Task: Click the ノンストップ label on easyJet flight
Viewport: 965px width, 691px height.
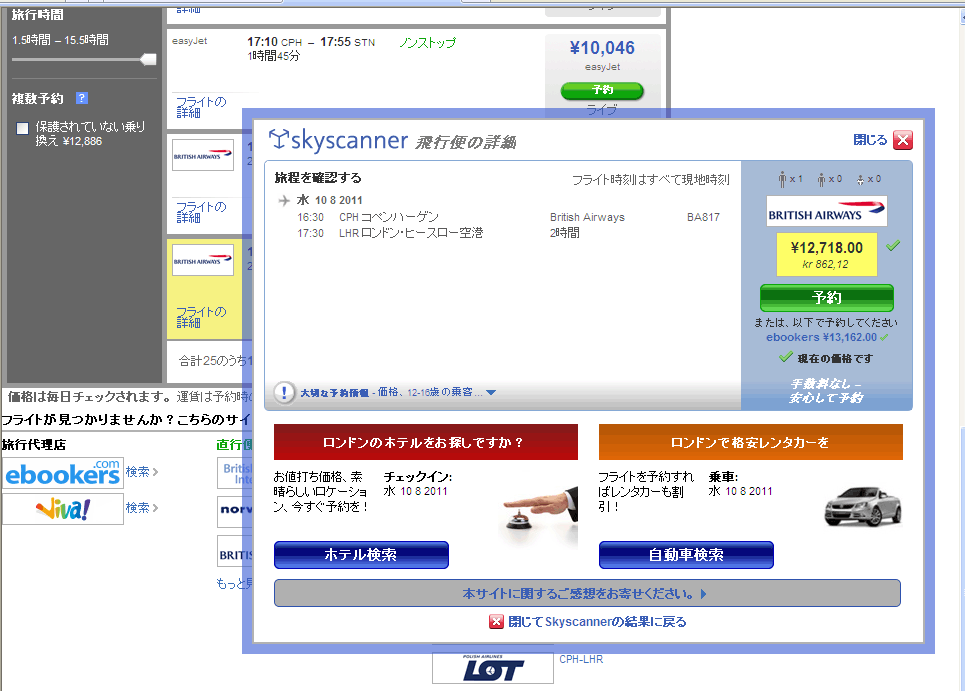Action: pos(428,42)
